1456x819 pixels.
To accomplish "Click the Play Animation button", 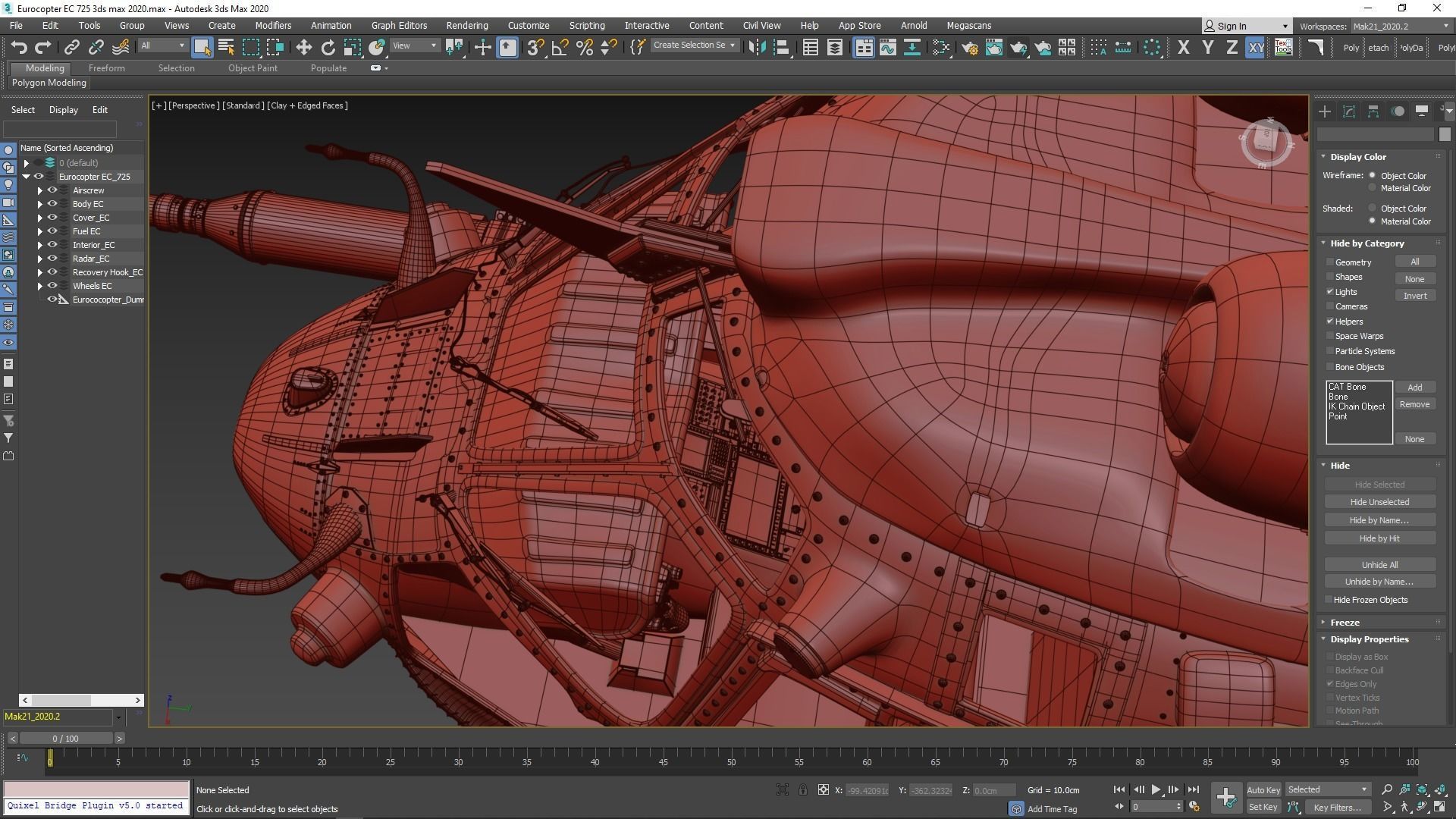I will (1156, 789).
